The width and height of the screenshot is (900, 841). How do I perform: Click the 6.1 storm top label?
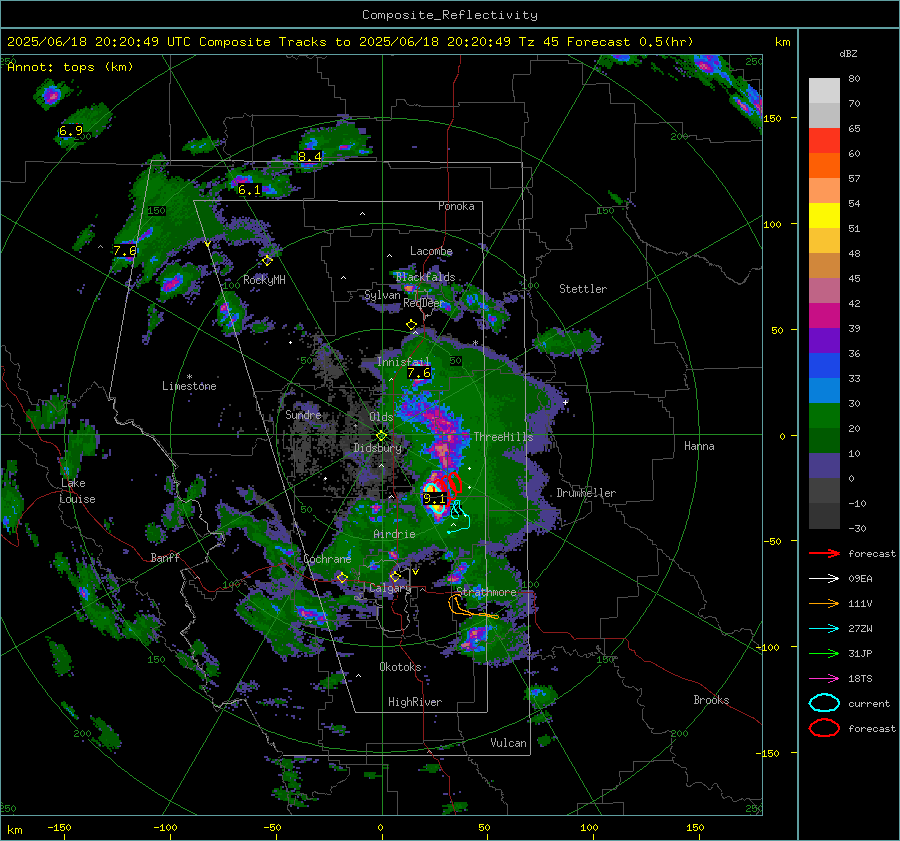[x=249, y=189]
